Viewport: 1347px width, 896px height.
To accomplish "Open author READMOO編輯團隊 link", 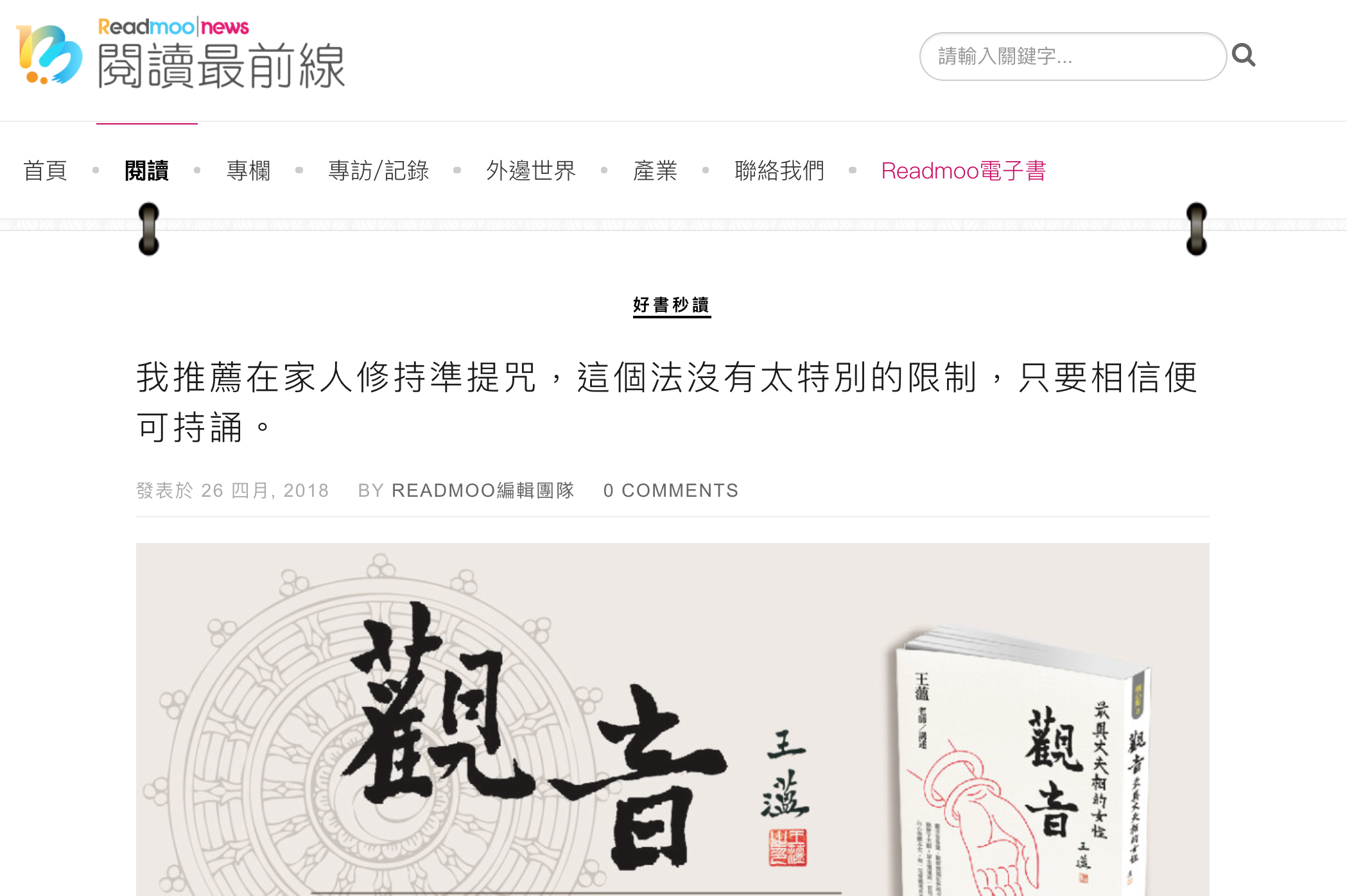I will pos(483,490).
